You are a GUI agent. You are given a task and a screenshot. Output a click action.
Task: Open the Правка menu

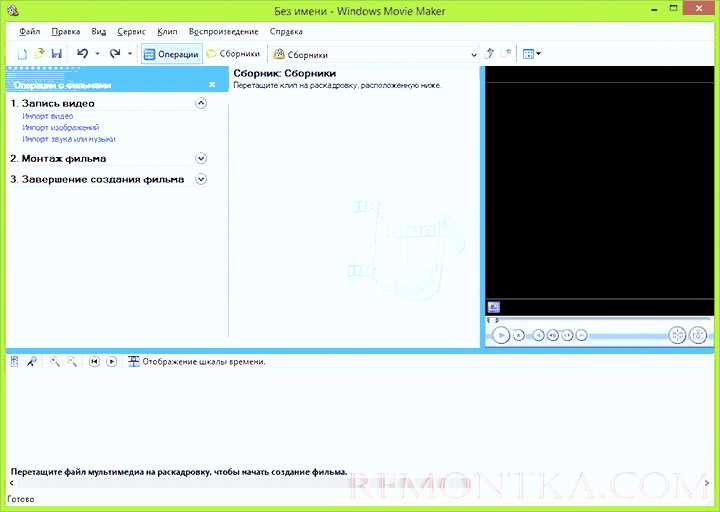(x=66, y=32)
